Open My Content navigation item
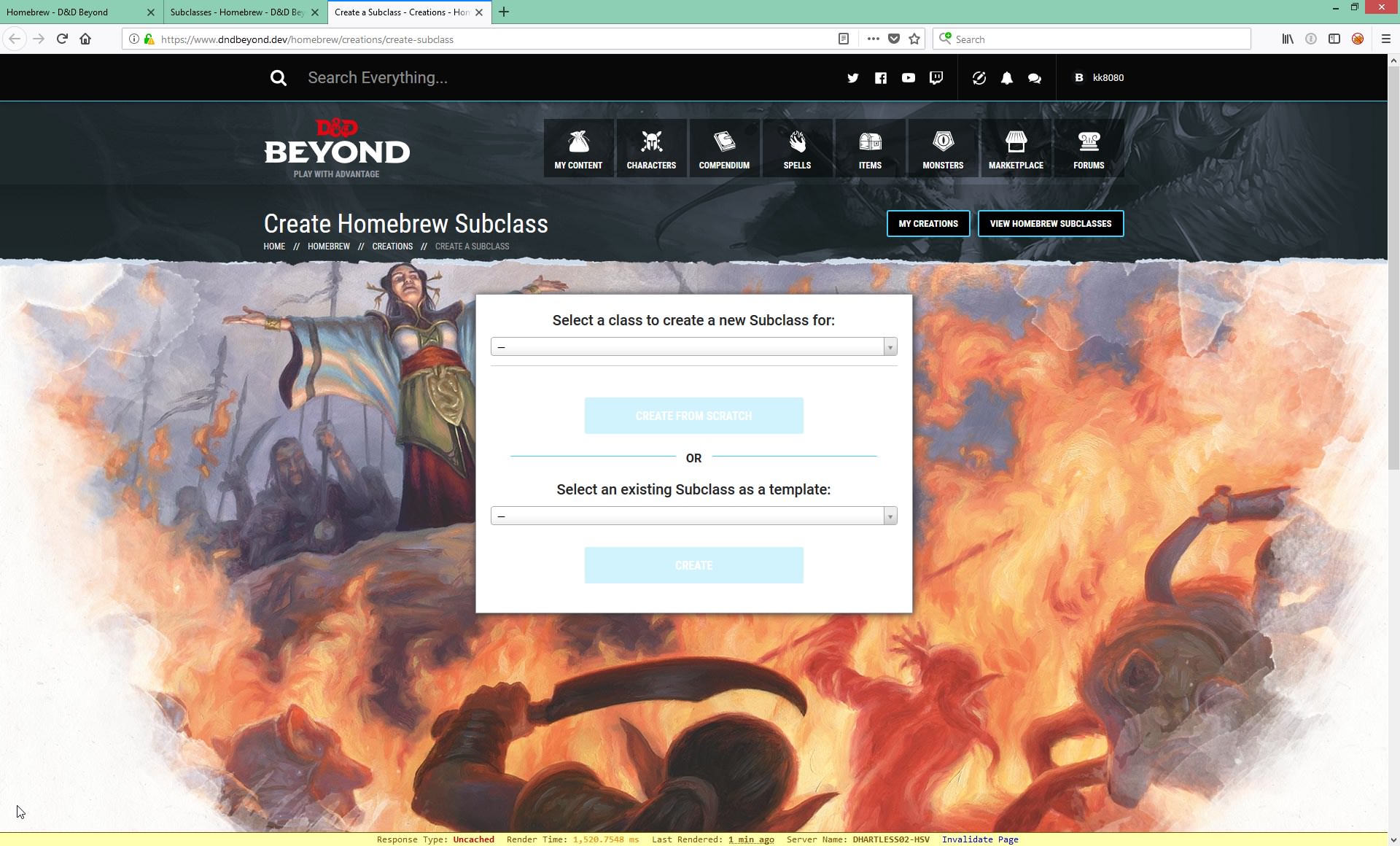The width and height of the screenshot is (1400, 846). [578, 148]
